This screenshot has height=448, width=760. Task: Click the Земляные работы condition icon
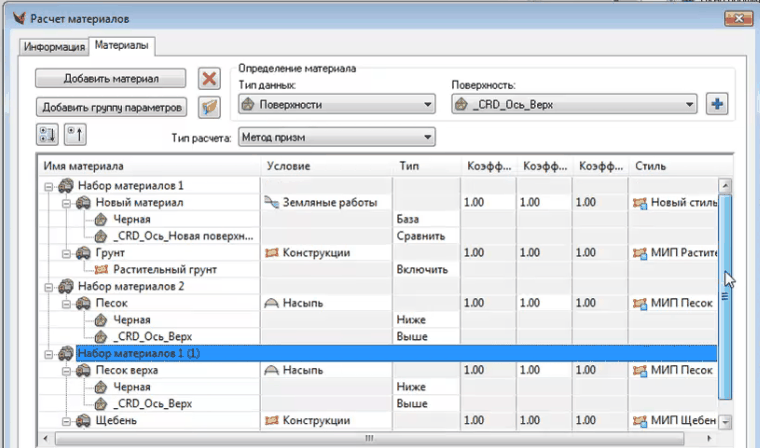[270, 203]
